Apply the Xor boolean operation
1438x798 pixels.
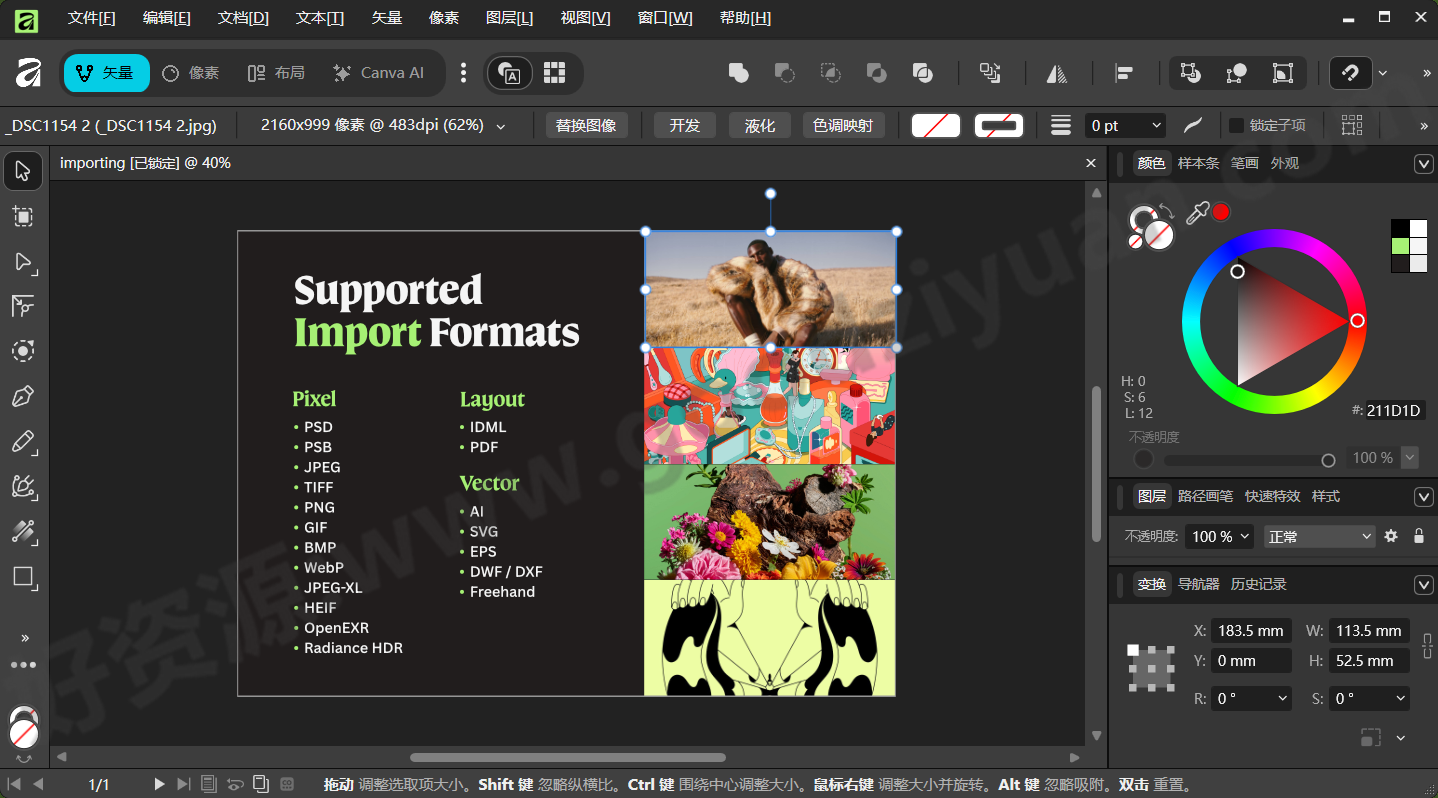(x=877, y=72)
